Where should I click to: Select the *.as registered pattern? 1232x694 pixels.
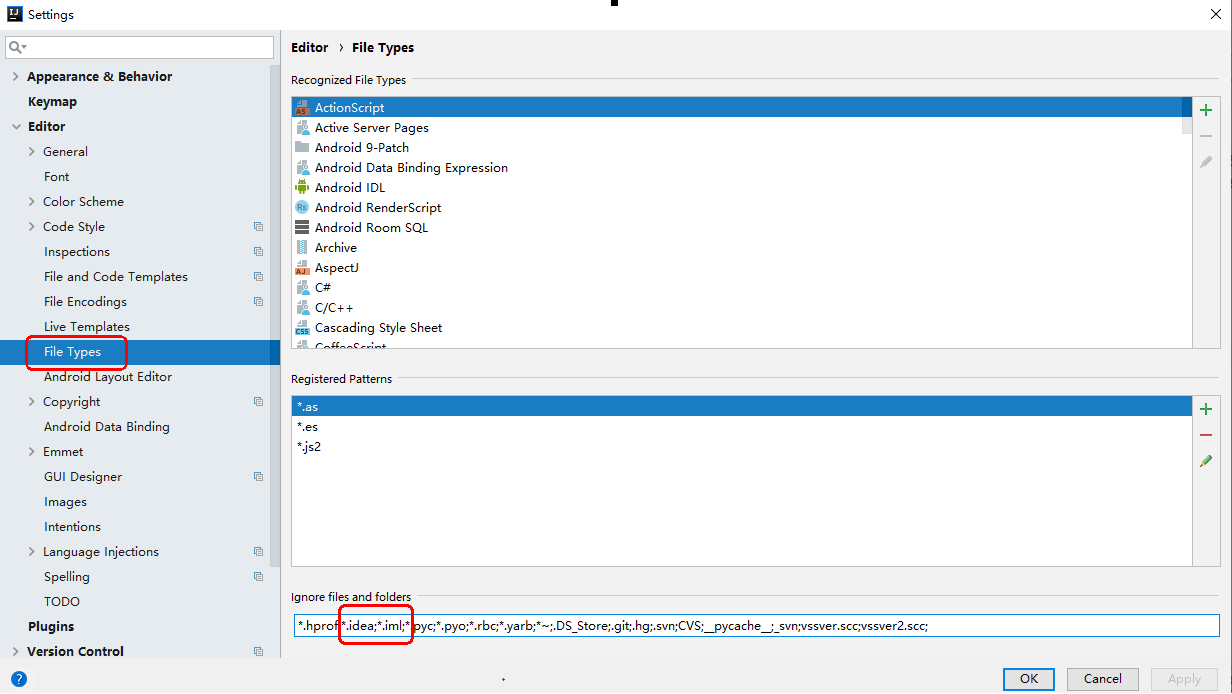click(742, 407)
